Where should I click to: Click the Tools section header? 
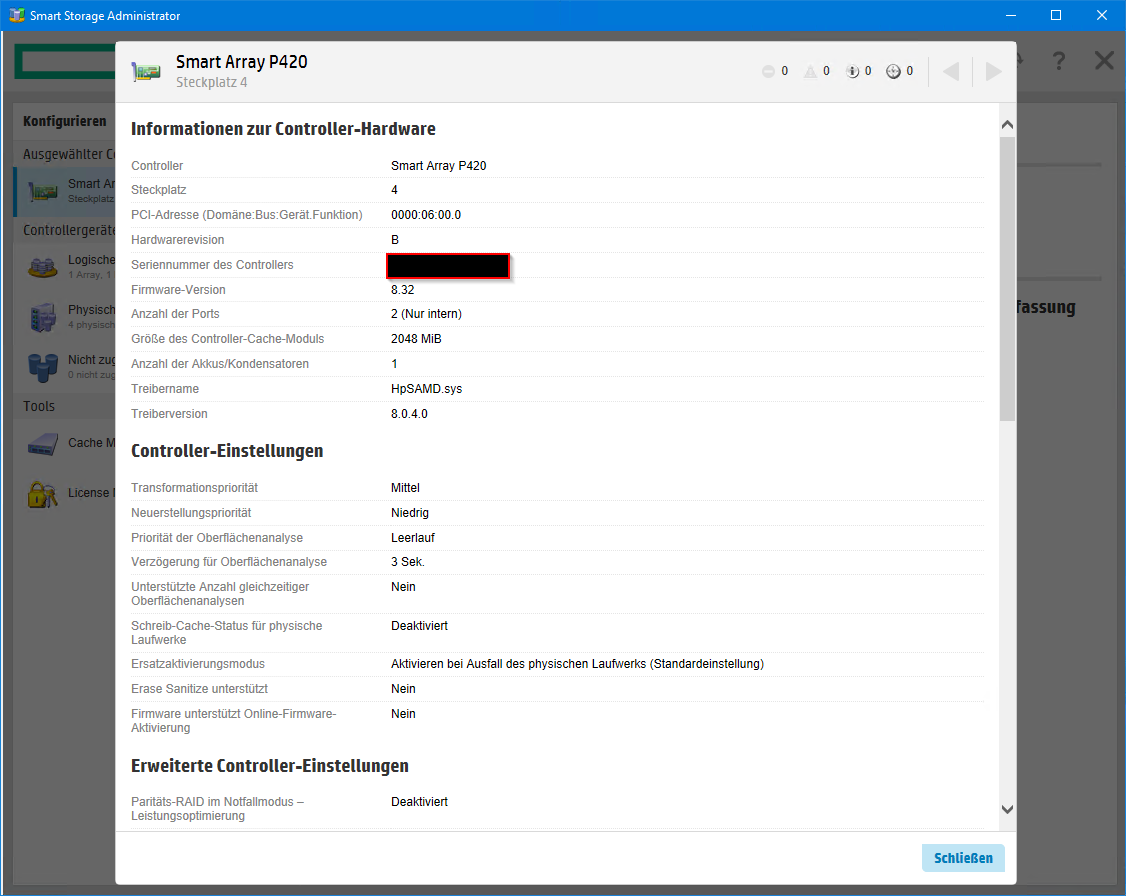click(x=39, y=406)
